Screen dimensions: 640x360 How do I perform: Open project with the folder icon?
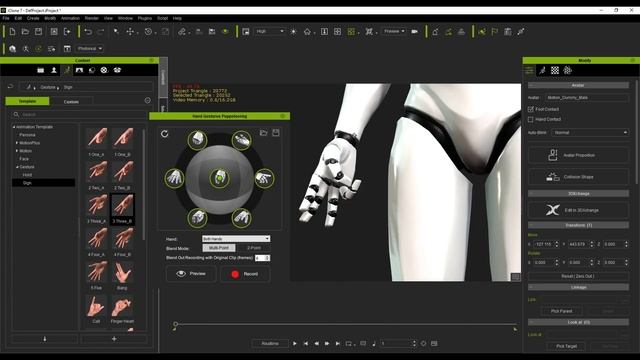click(x=25, y=32)
